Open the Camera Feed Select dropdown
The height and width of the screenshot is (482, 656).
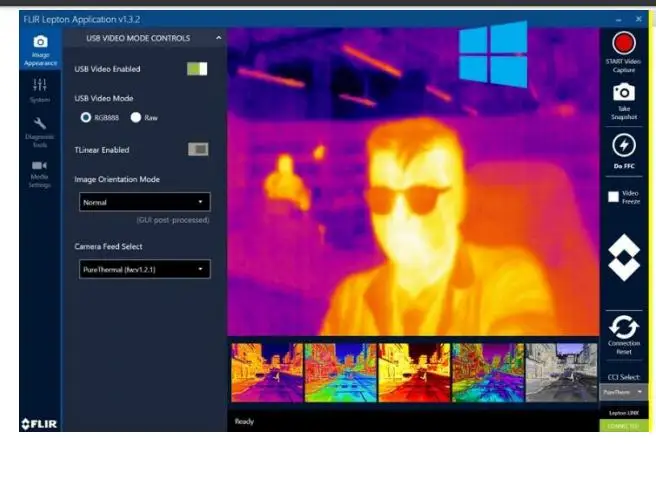[145, 269]
